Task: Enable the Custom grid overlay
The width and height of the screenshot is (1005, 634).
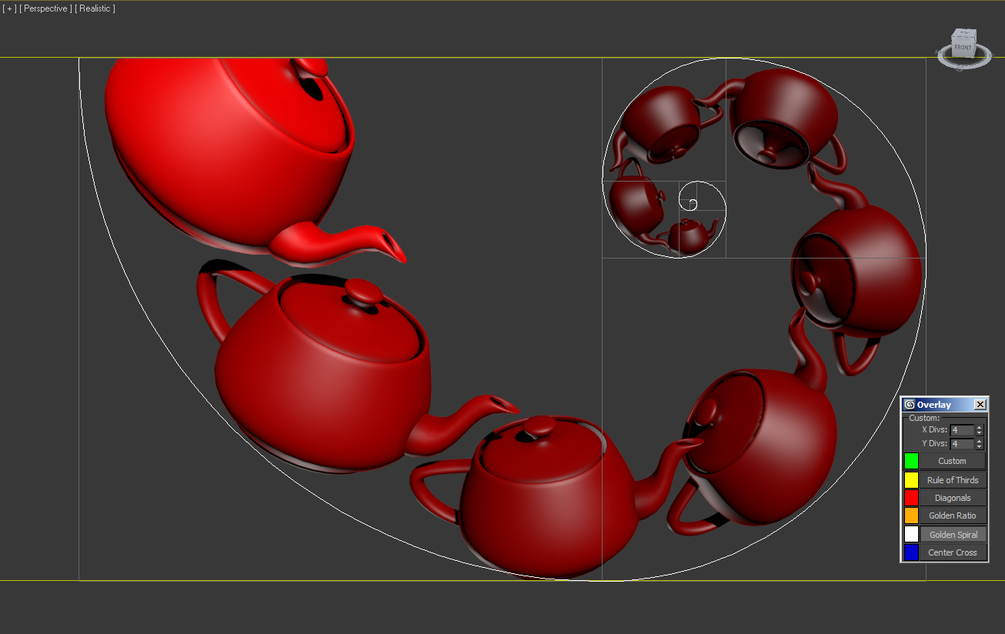Action: pos(955,460)
